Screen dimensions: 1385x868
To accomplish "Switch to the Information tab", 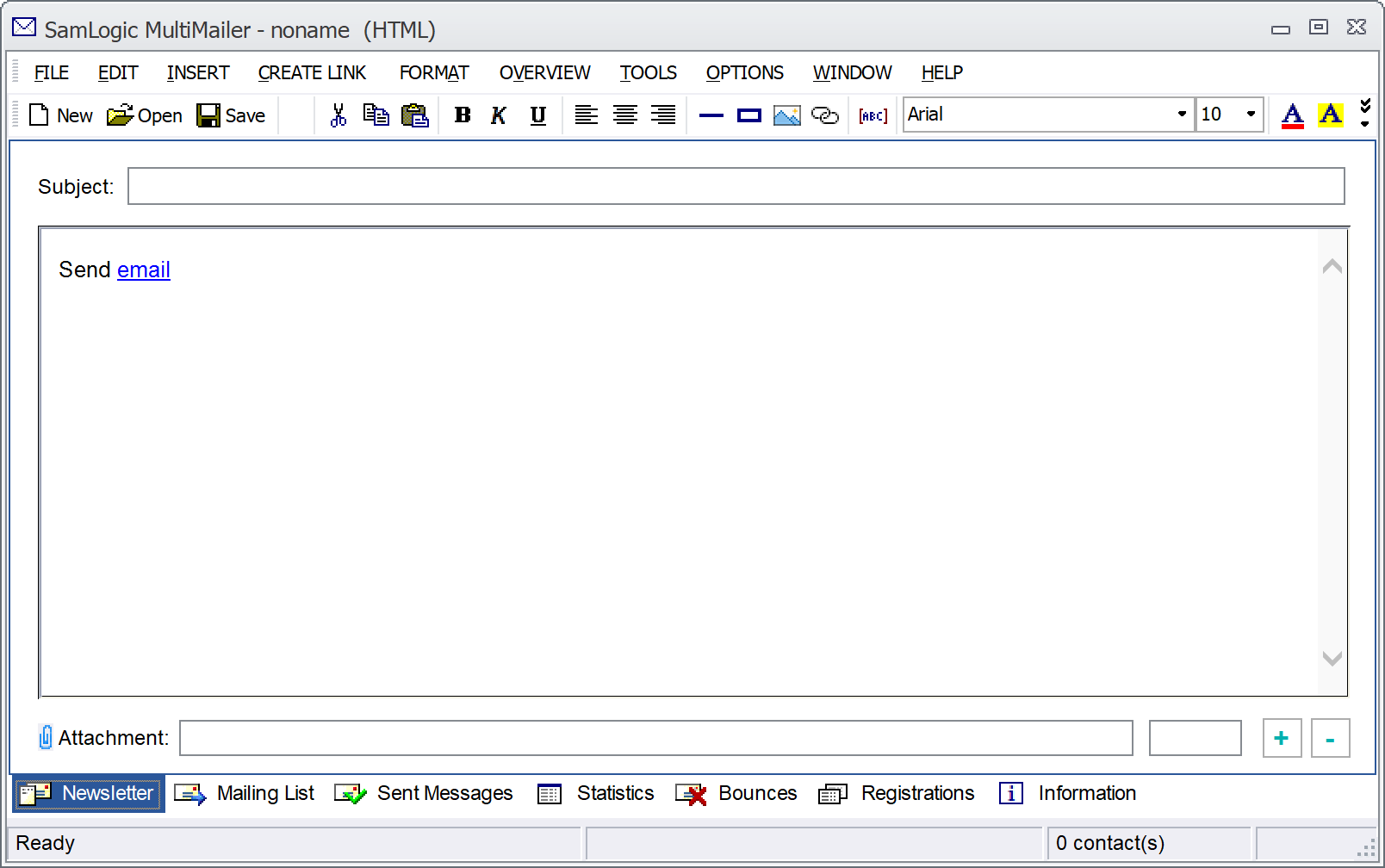I will (1067, 793).
